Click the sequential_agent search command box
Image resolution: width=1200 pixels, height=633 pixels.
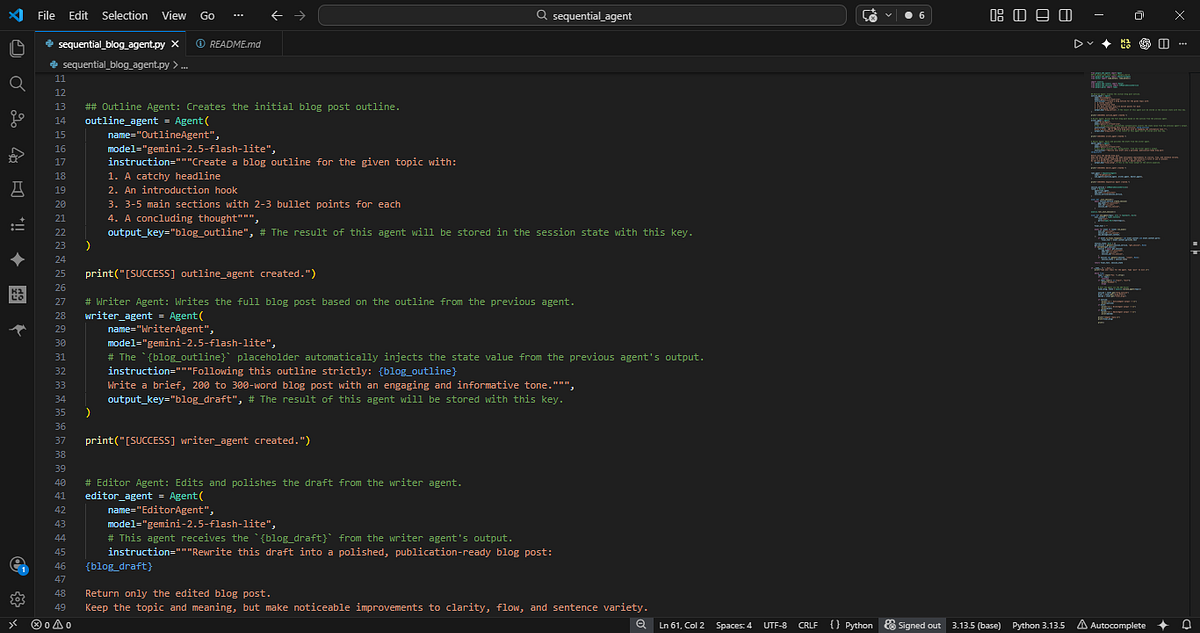tap(583, 16)
